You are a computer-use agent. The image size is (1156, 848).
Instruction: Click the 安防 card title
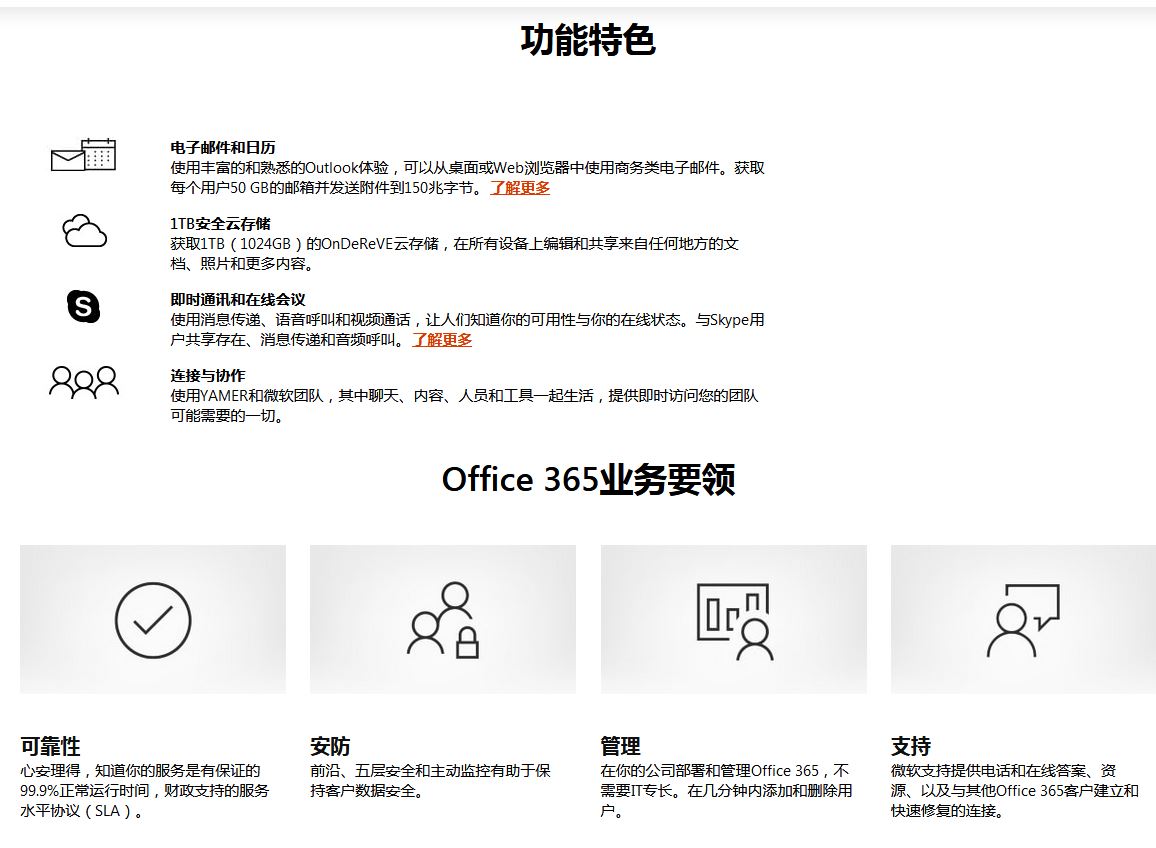tap(330, 746)
